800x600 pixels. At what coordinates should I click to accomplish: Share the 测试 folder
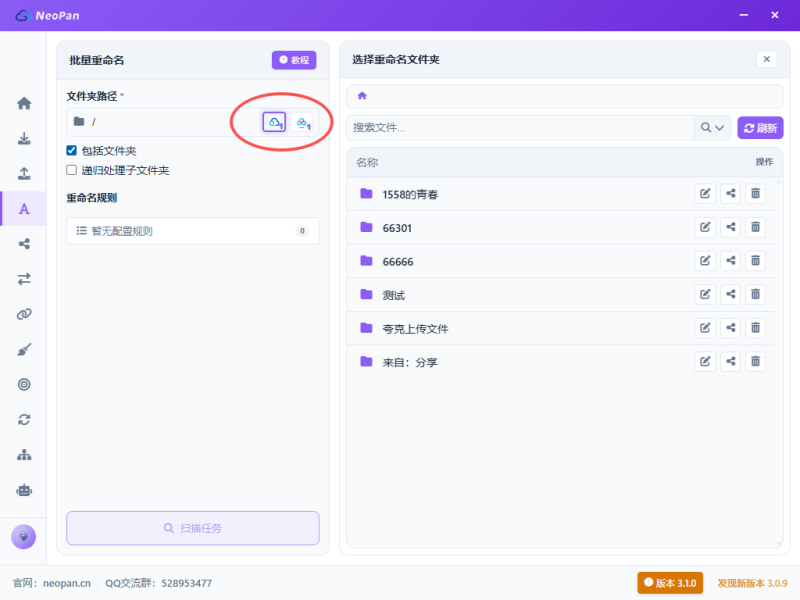point(731,294)
